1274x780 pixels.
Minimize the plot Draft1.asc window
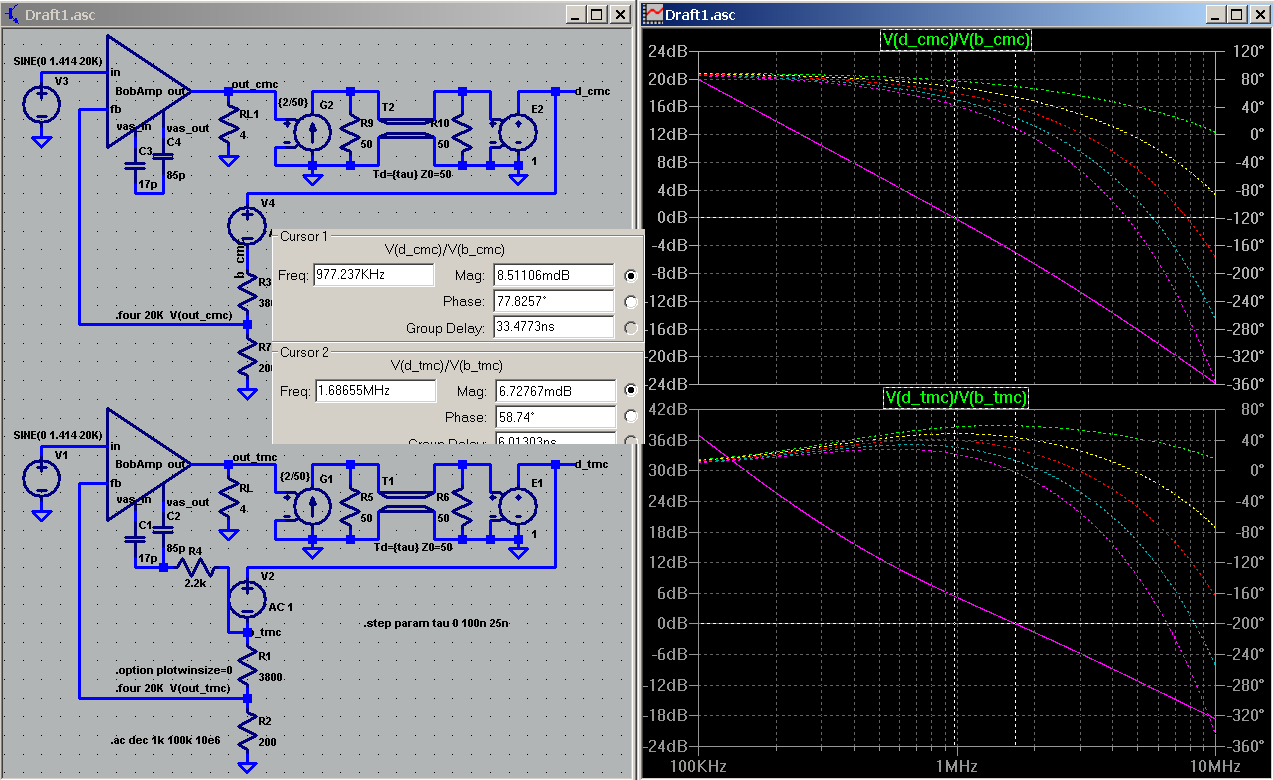pos(1215,14)
